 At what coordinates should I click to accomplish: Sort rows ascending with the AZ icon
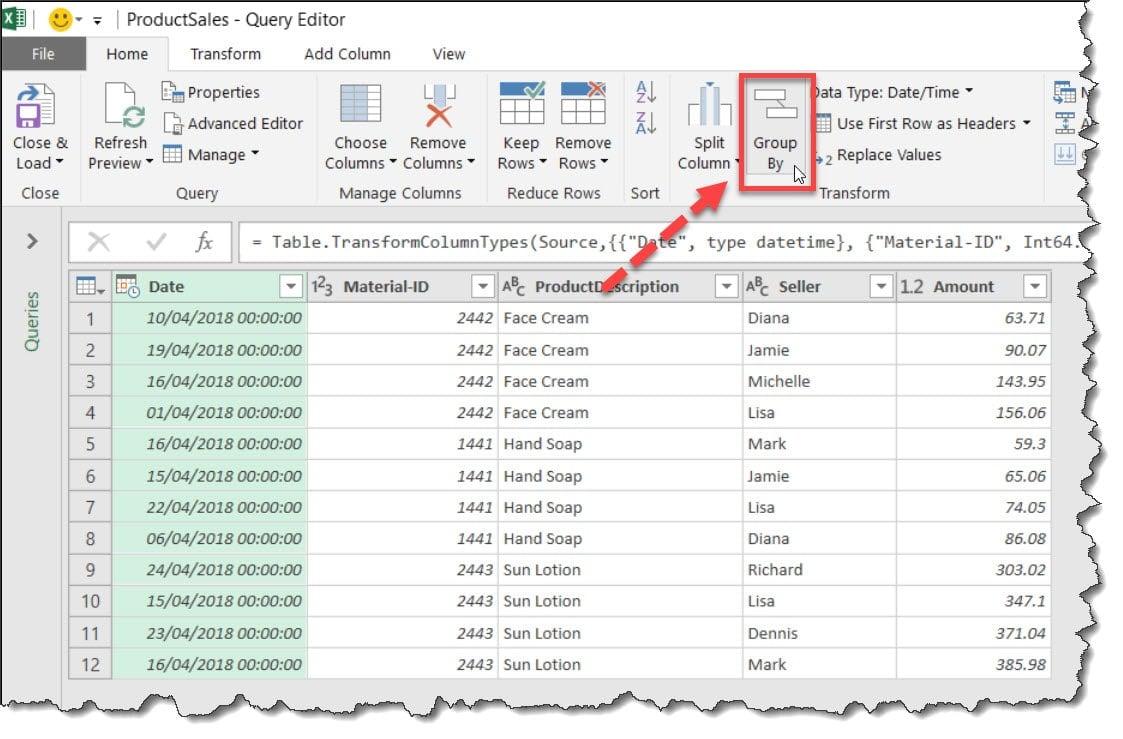pyautogui.click(x=645, y=92)
